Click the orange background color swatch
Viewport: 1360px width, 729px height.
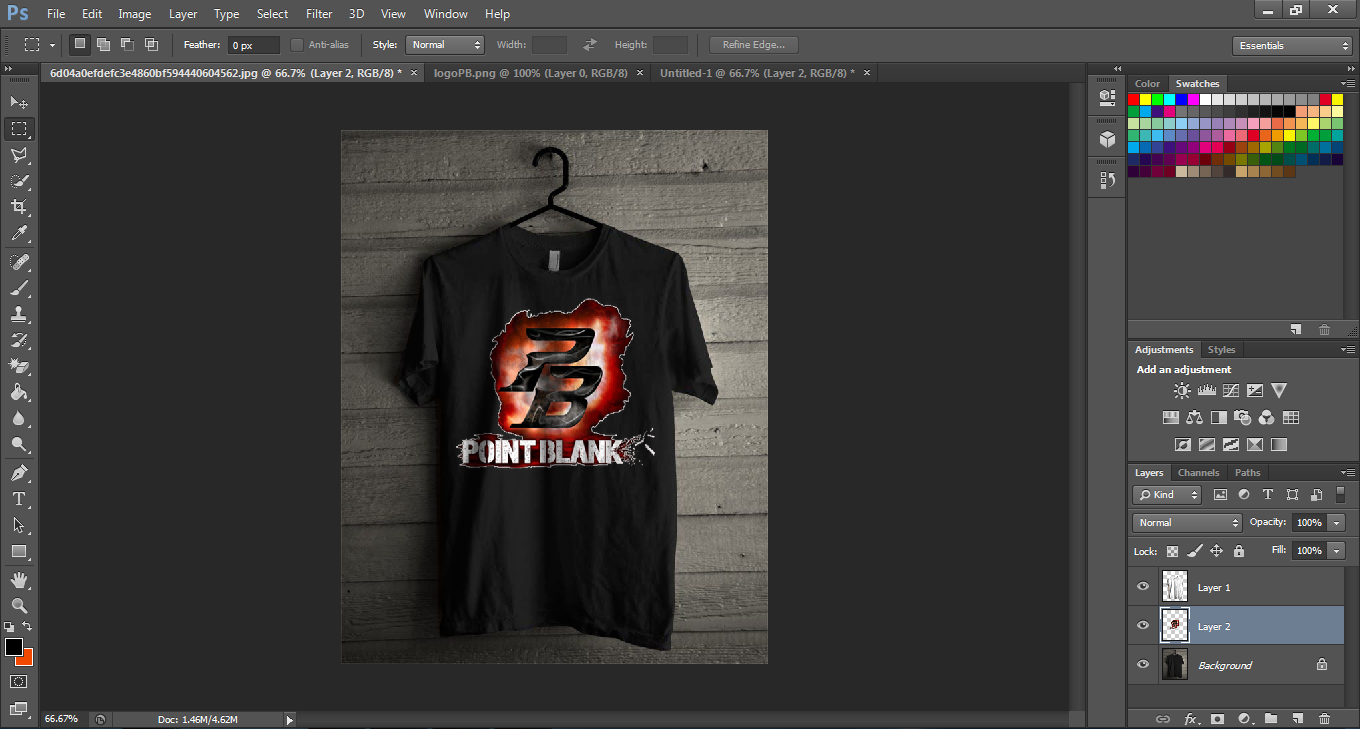point(27,658)
